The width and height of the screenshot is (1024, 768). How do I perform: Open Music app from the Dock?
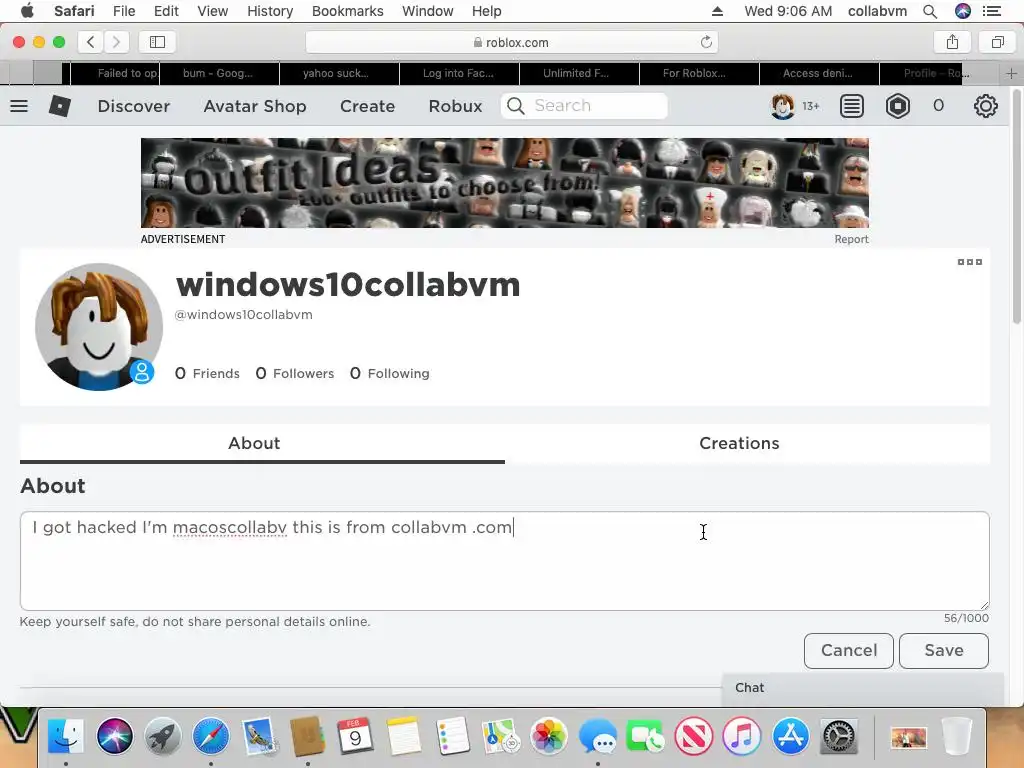click(741, 736)
